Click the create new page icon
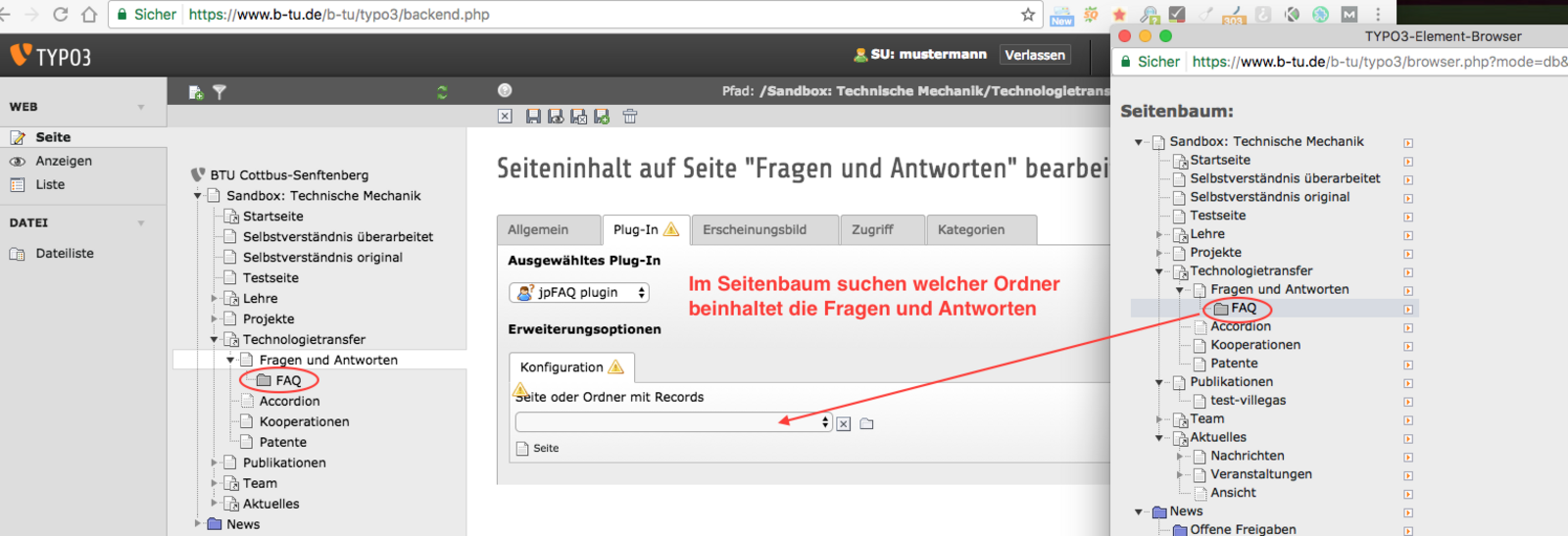Screen dimensions: 1568x536 (196, 92)
